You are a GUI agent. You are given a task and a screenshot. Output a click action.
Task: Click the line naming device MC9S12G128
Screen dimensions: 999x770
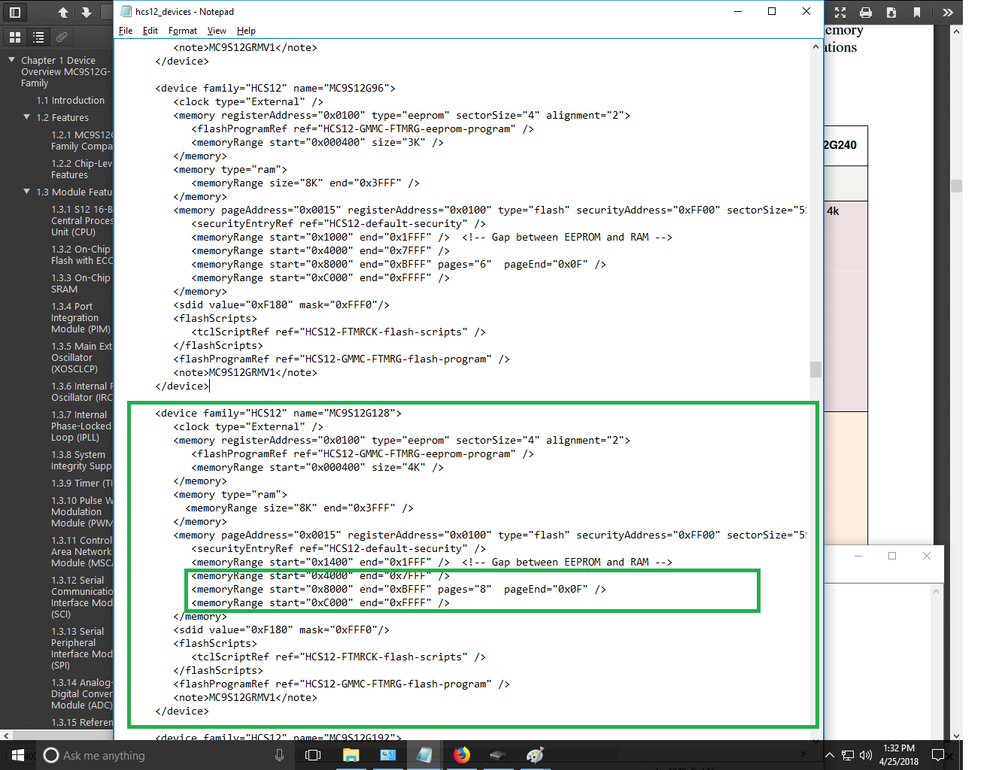278,413
